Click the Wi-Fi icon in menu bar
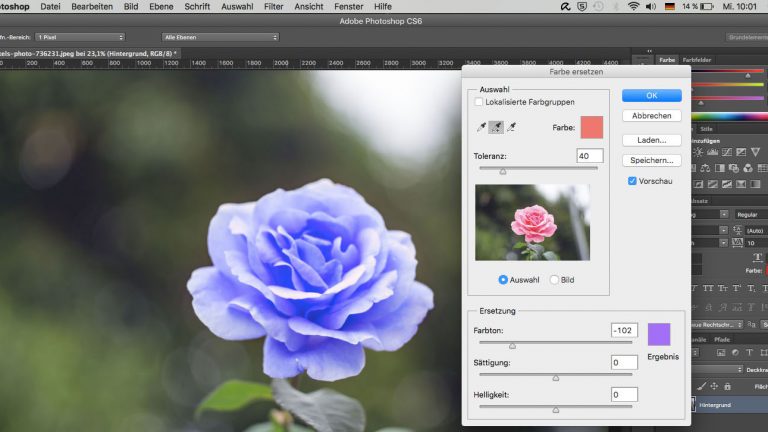This screenshot has height=432, width=768. pyautogui.click(x=633, y=7)
